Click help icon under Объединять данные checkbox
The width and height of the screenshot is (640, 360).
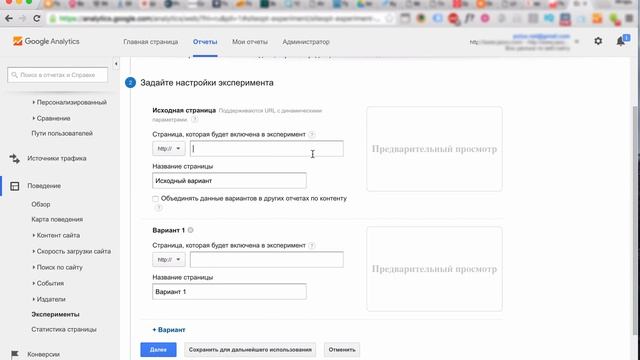point(158,208)
